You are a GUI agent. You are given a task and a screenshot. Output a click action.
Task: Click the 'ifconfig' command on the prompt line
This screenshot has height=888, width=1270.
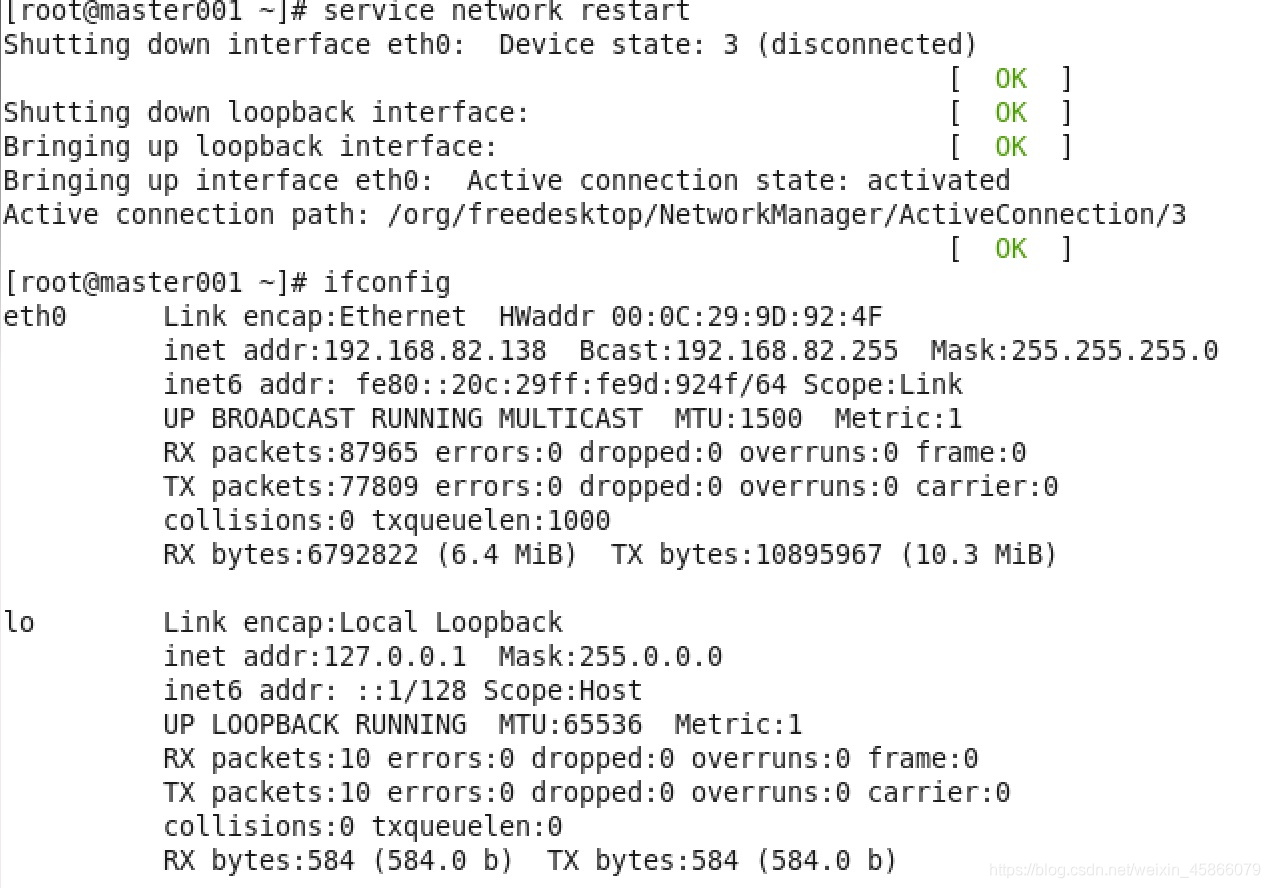point(386,283)
